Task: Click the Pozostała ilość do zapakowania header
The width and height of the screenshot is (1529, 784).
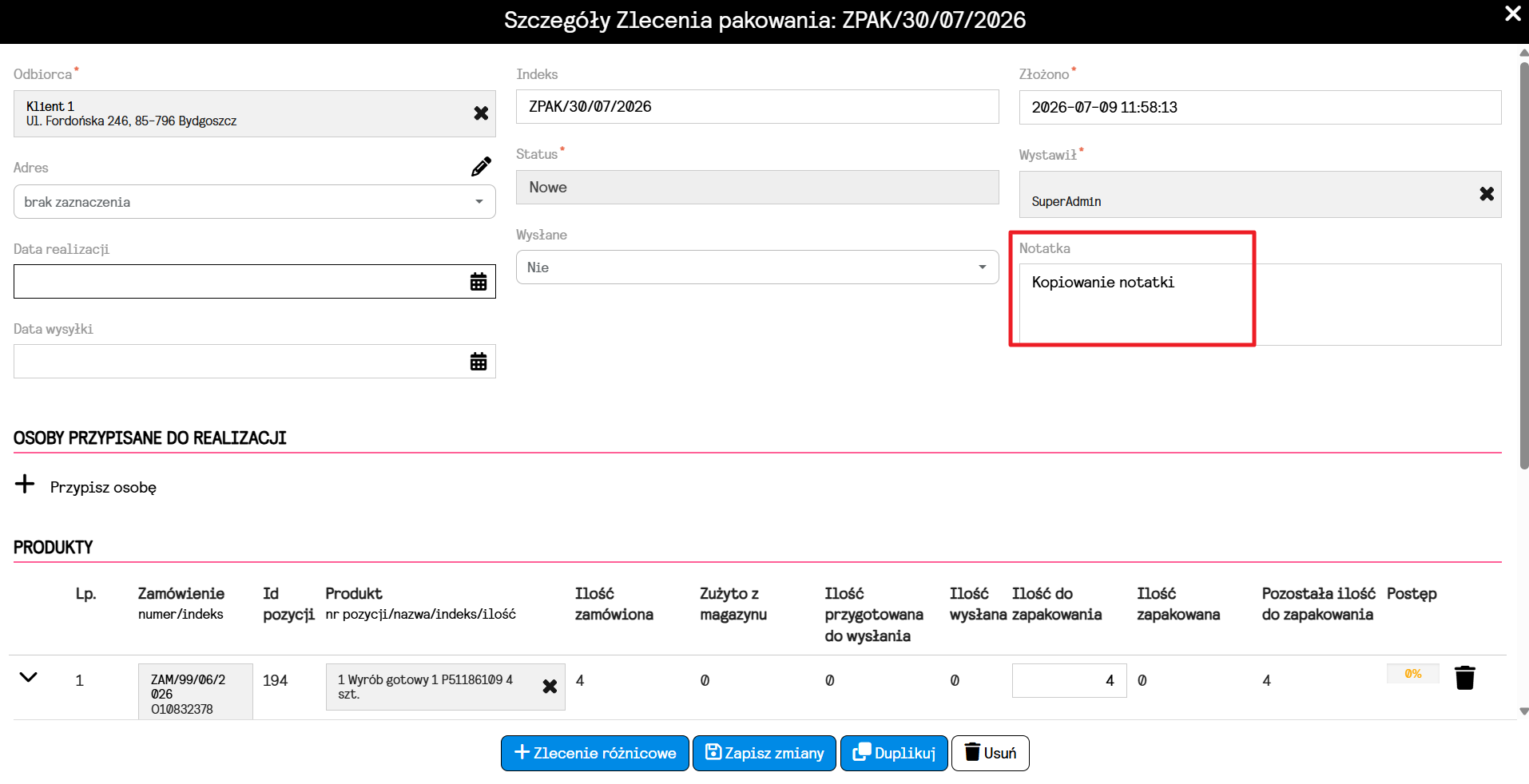Action: tap(1319, 604)
